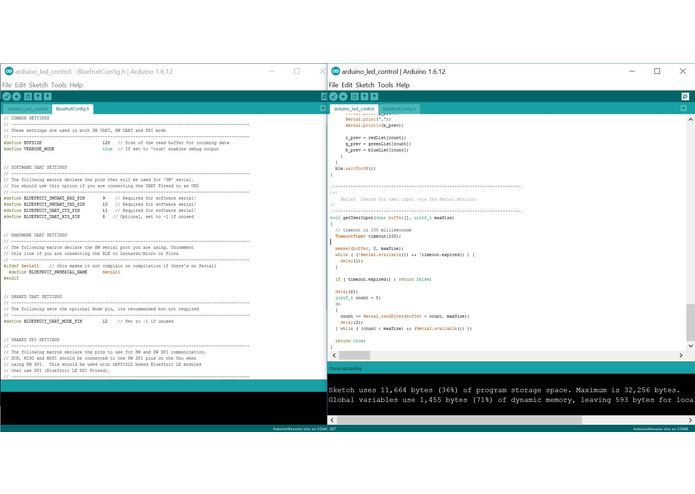The height and width of the screenshot is (494, 695).
Task: Click editor scroll down arrow, right window
Action: (691, 346)
